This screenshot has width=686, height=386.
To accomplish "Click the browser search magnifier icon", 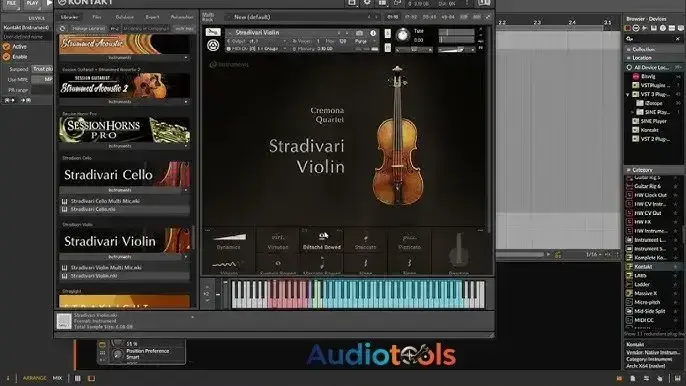I will click(x=630, y=39).
